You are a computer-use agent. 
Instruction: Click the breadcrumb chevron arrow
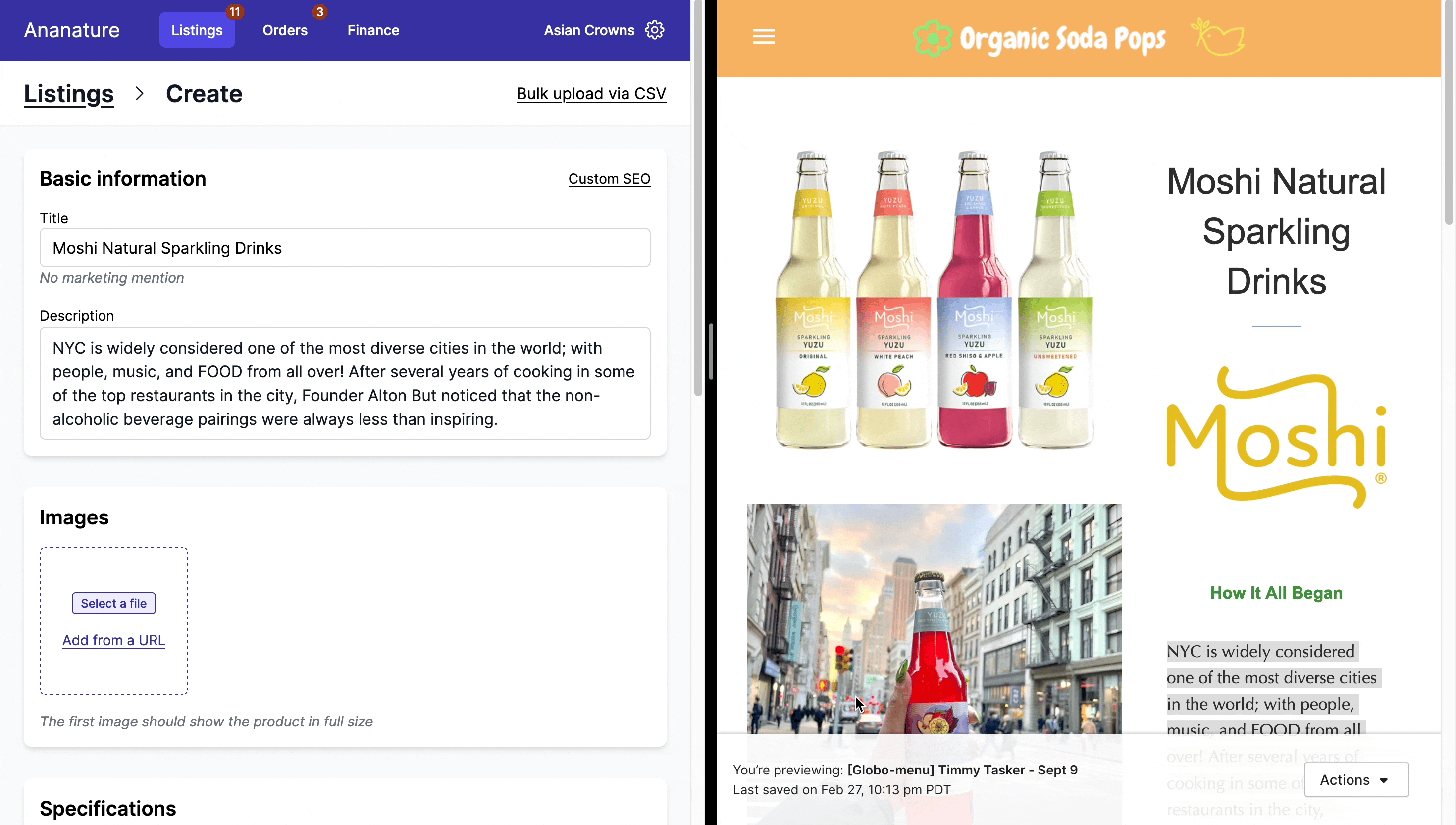coord(139,94)
